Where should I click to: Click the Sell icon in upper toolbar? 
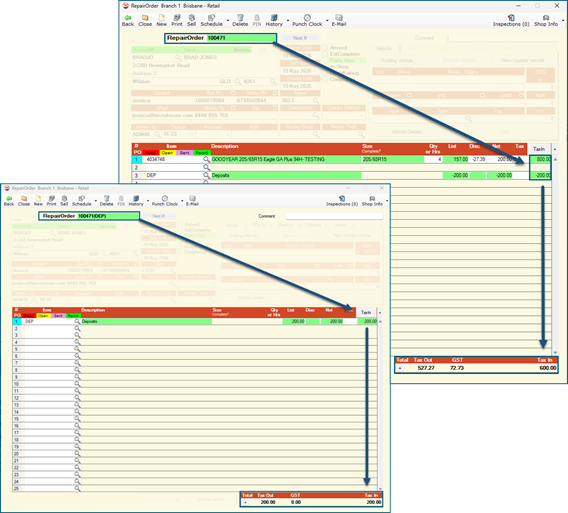[x=192, y=20]
